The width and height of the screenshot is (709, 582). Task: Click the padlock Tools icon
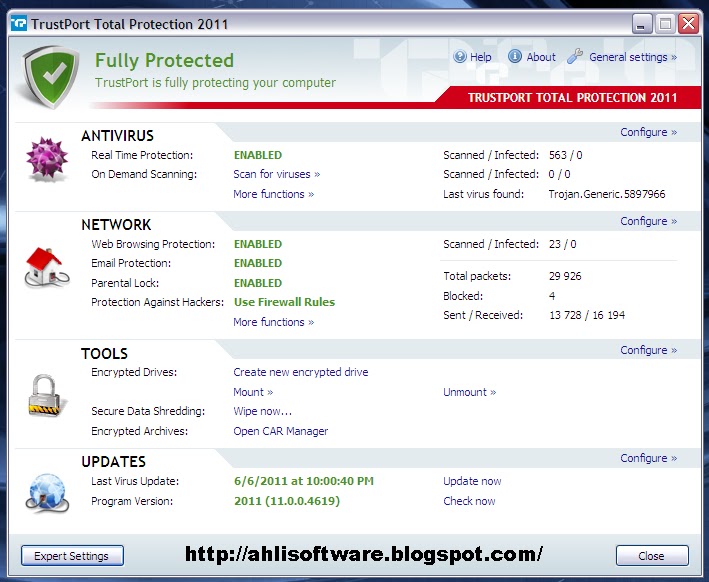pyautogui.click(x=47, y=396)
